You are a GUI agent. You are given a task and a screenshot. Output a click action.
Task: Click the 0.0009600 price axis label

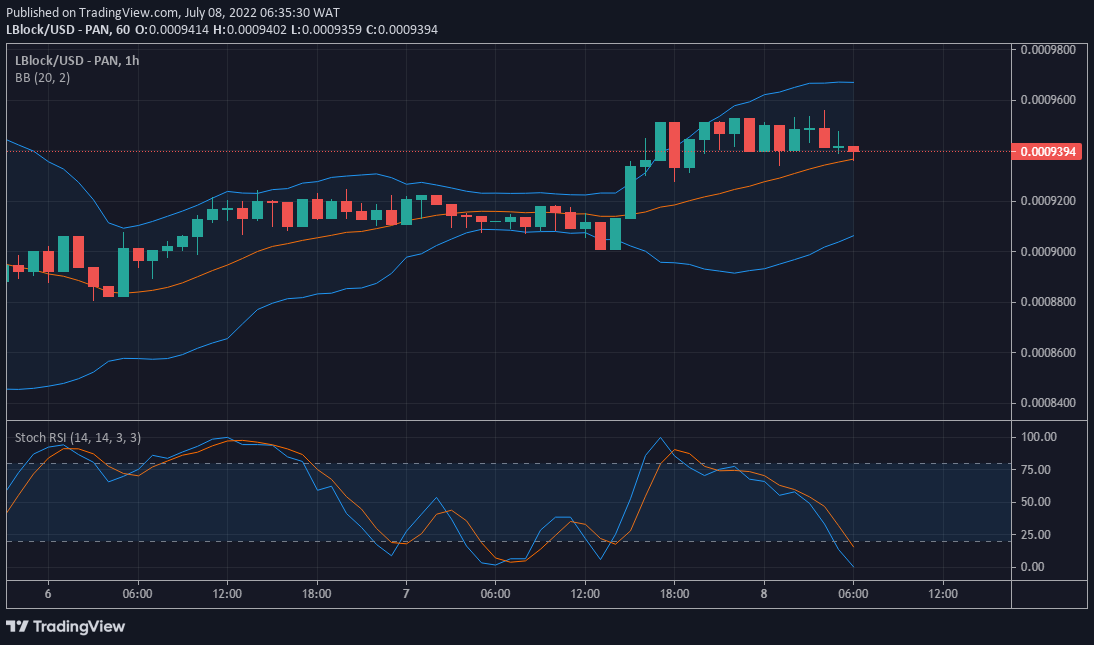point(1048,100)
